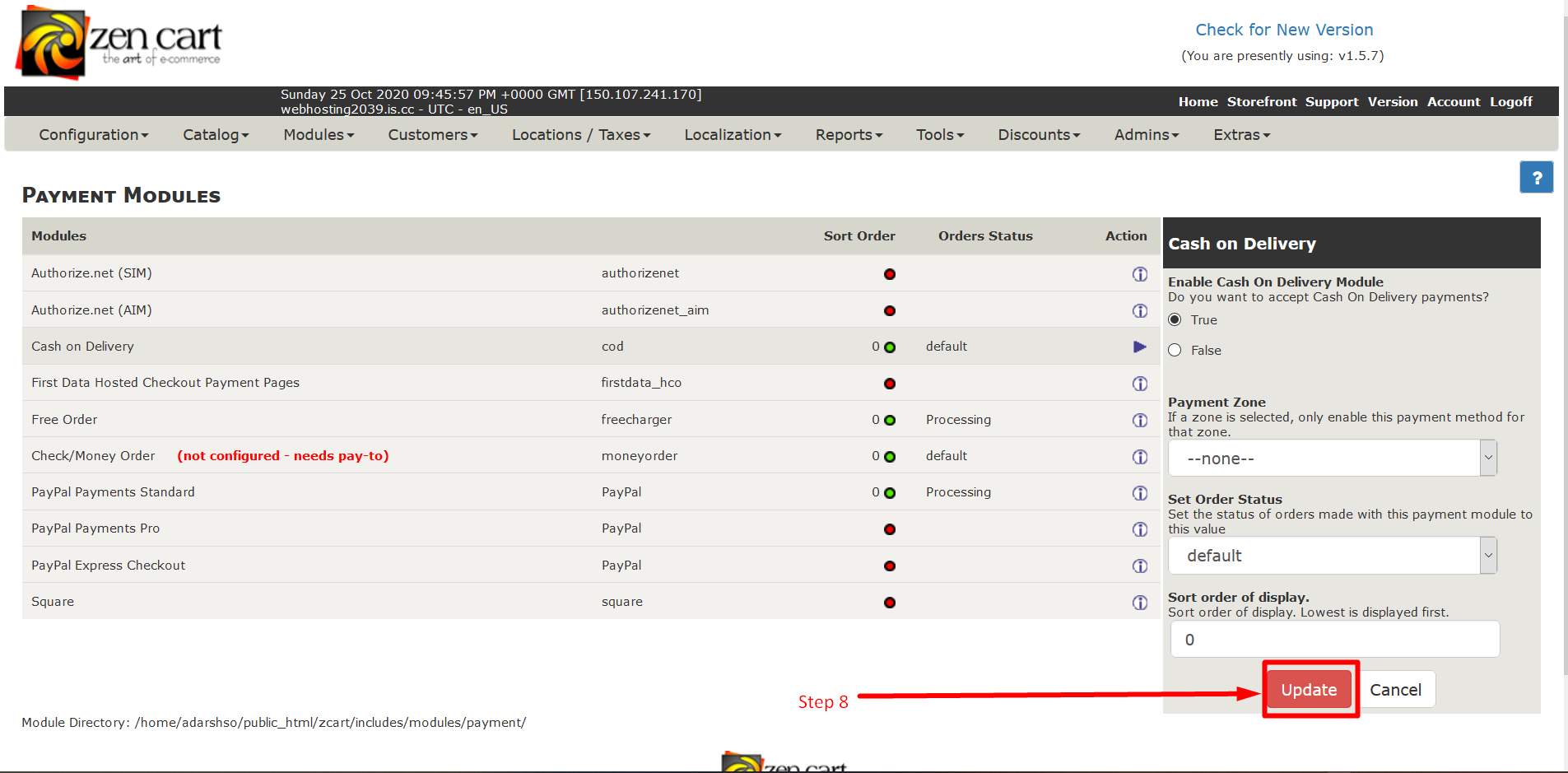Image resolution: width=1568 pixels, height=773 pixels.
Task: Expand the Reports menu
Action: pyautogui.click(x=849, y=134)
